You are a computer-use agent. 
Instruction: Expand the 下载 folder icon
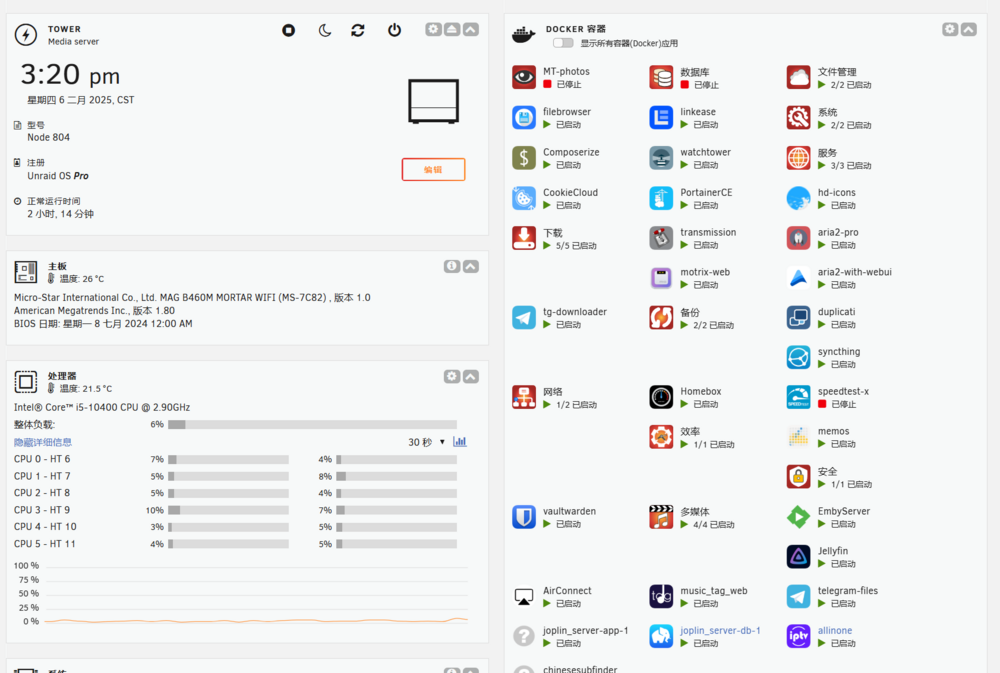tap(524, 238)
